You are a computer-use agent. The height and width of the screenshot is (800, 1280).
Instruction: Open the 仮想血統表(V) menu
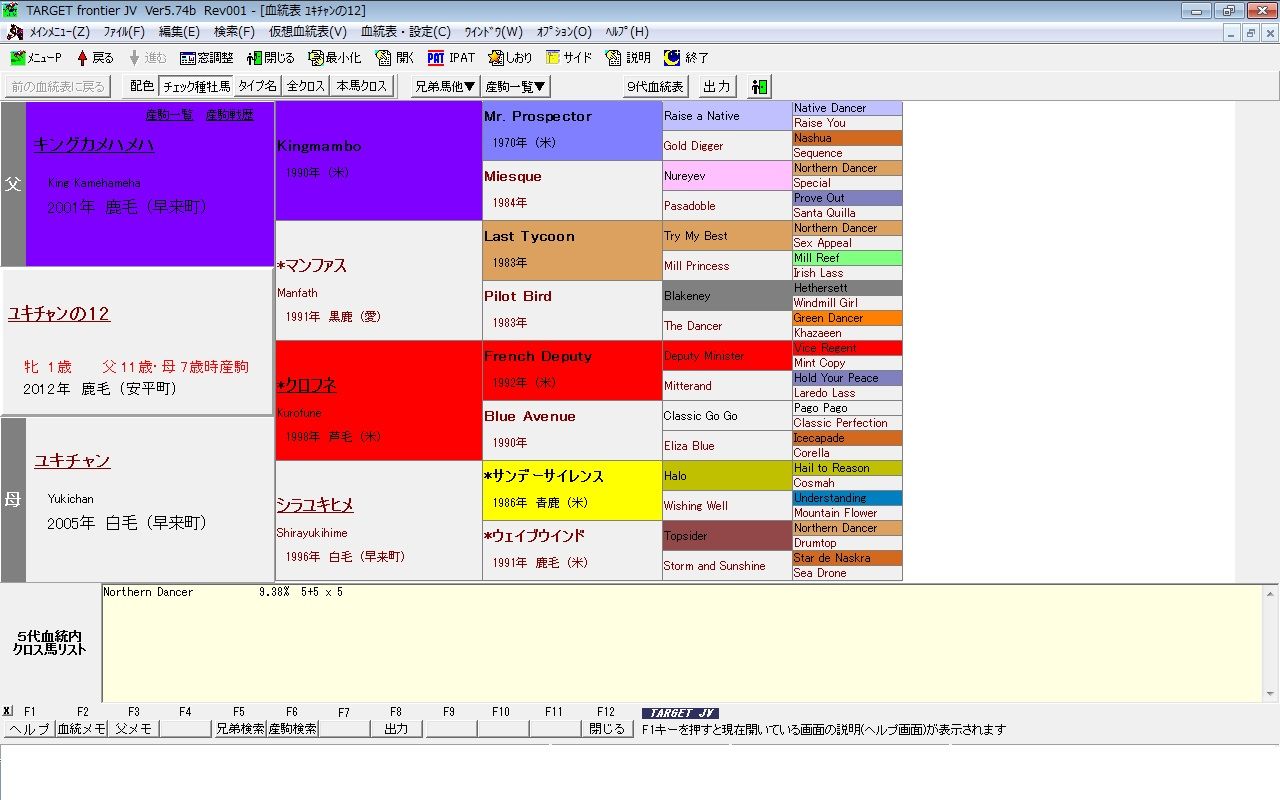pos(308,32)
